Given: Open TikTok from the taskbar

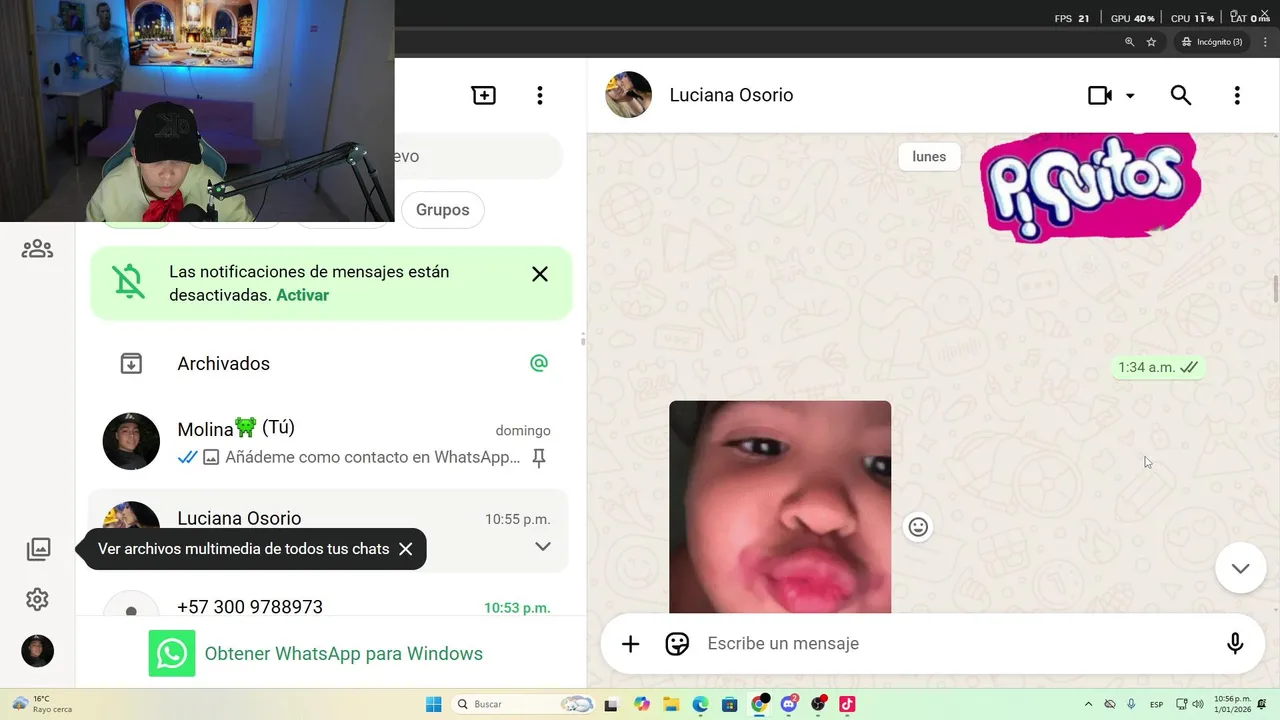Looking at the screenshot, I should click(847, 704).
